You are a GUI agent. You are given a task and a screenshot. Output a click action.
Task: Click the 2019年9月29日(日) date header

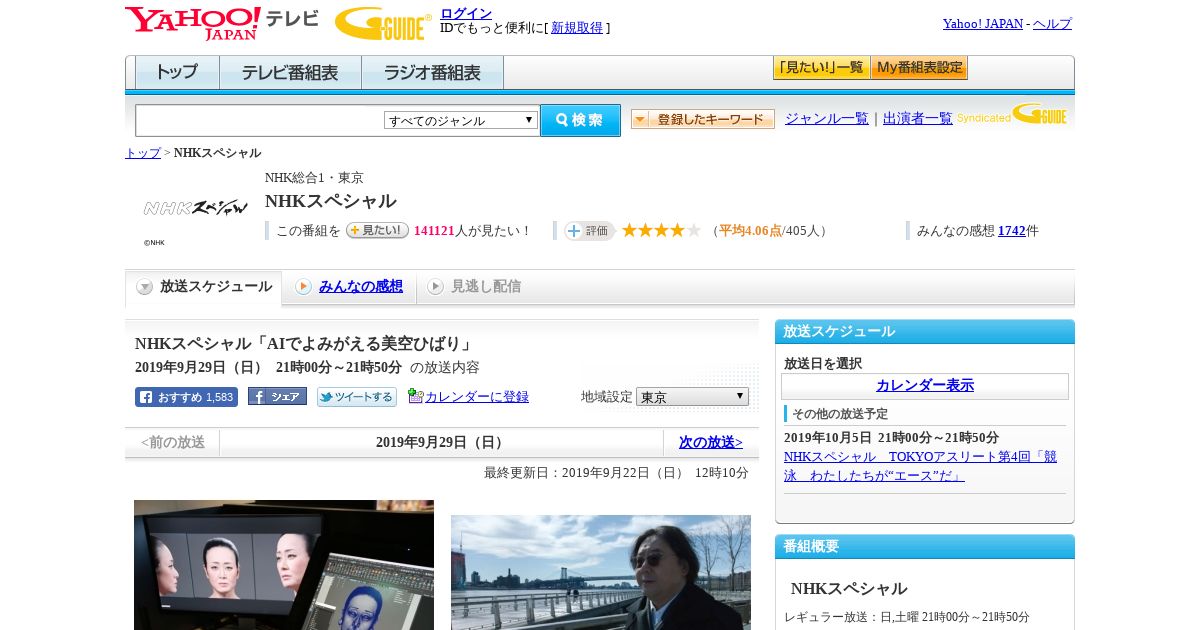[x=442, y=442]
